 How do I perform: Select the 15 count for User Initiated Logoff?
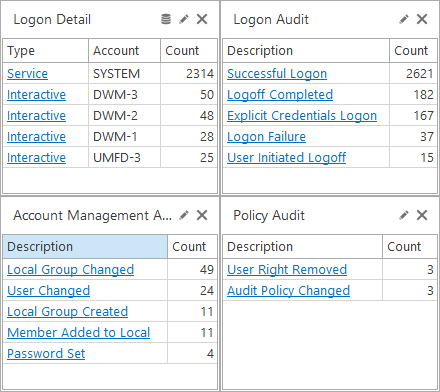tap(413, 158)
